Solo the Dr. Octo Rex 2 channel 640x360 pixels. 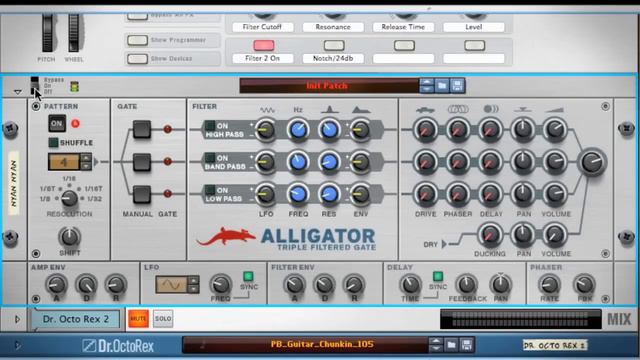pos(163,319)
